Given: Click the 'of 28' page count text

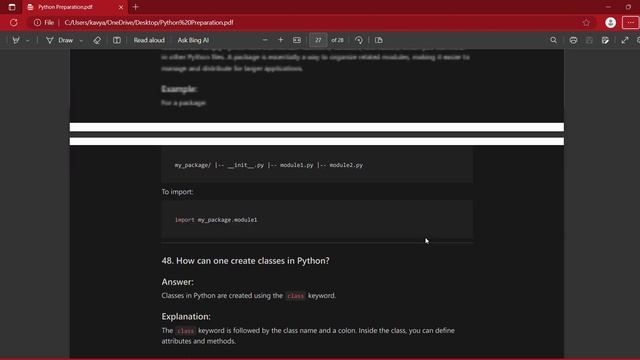Looking at the screenshot, I should coord(337,40).
